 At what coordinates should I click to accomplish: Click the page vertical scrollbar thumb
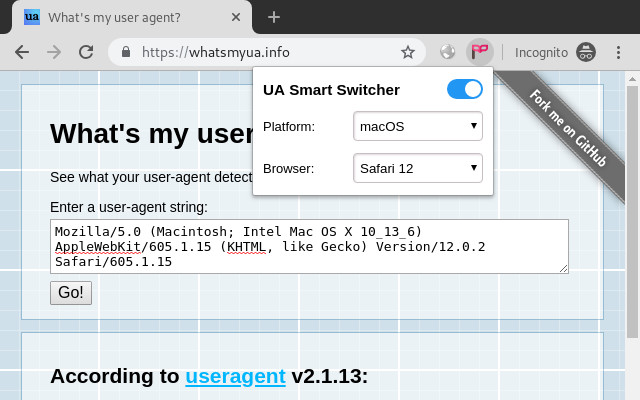tap(632, 212)
